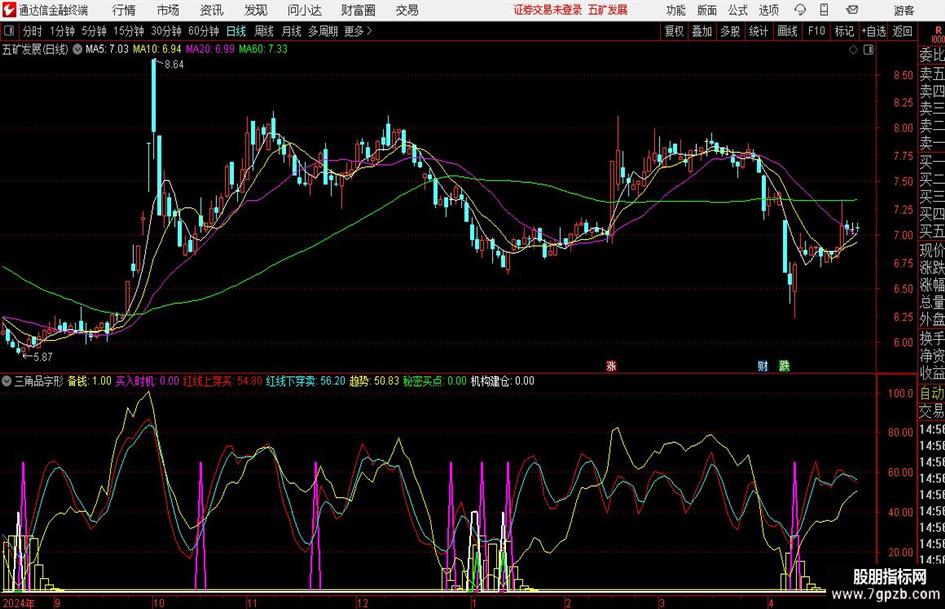The width and height of the screenshot is (945, 609).
Task: Open the 资讯 menu
Action: [212, 10]
